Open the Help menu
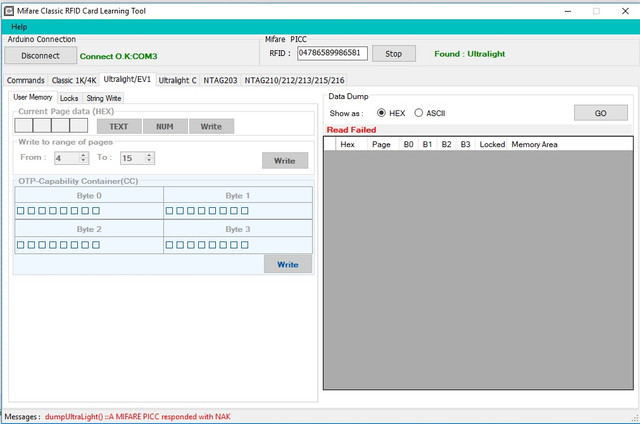 (x=19, y=27)
